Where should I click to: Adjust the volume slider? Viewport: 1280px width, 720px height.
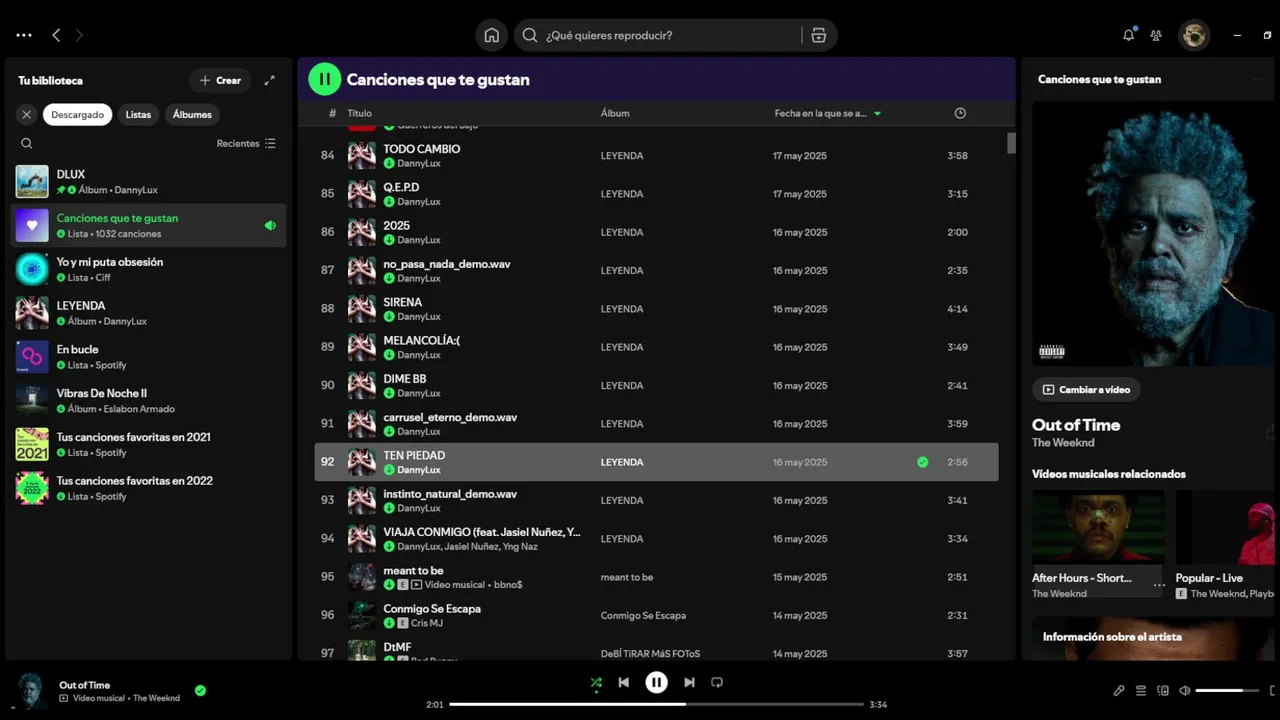pyautogui.click(x=1226, y=690)
